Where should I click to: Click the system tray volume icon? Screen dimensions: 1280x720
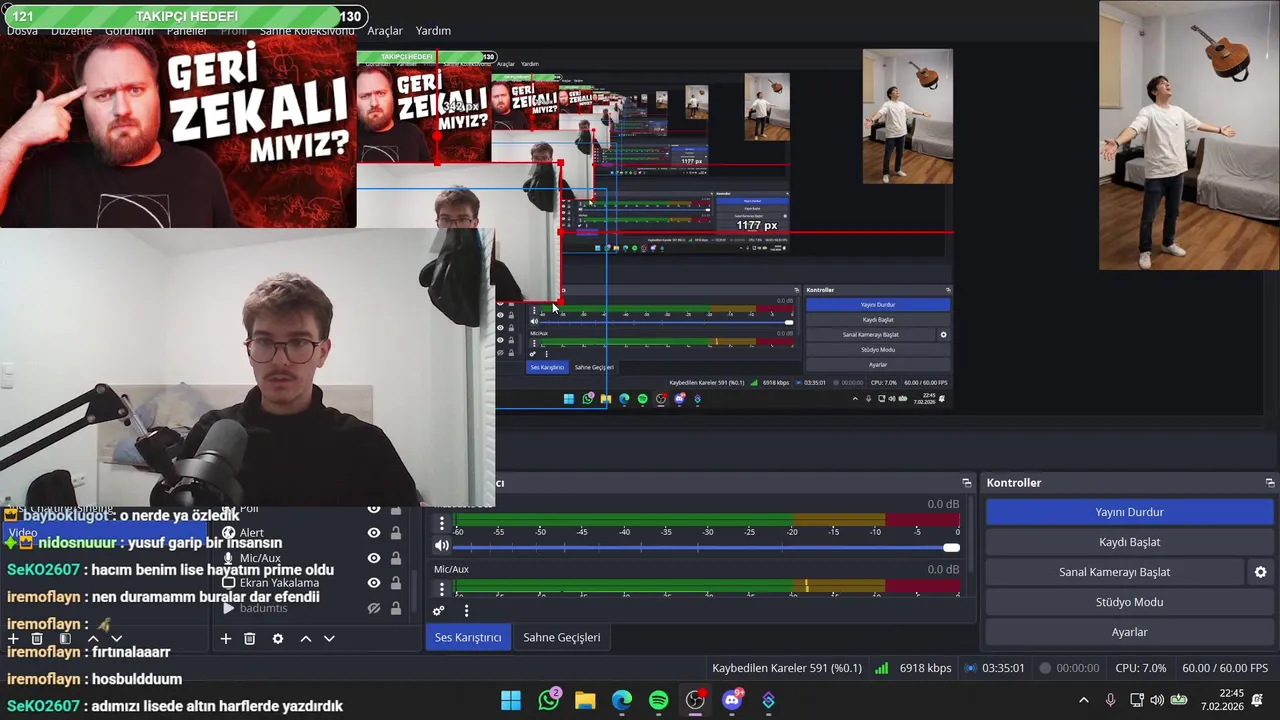(1157, 700)
